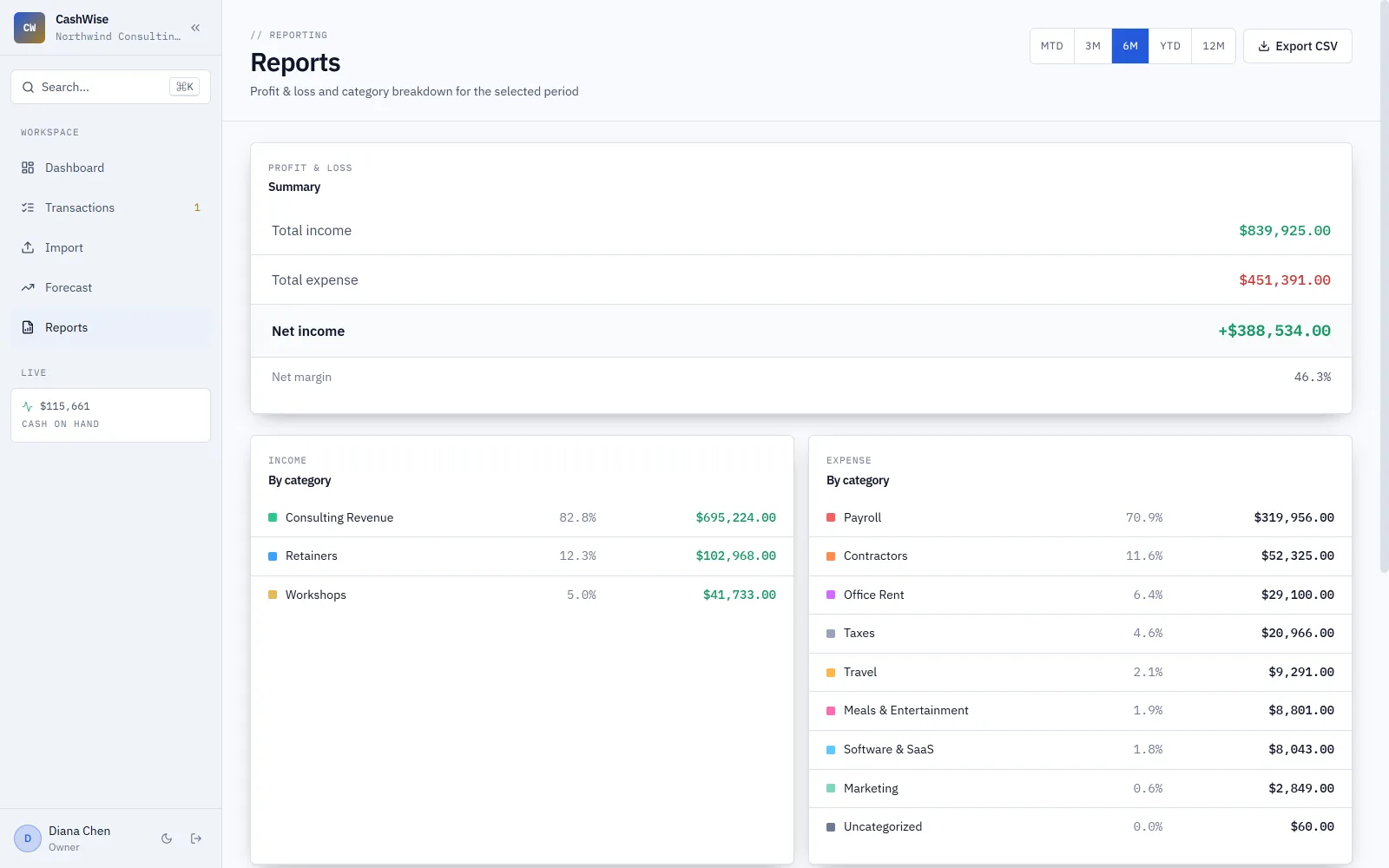This screenshot has height=868, width=1389.
Task: Select the 3M period tab
Action: pyautogui.click(x=1093, y=46)
